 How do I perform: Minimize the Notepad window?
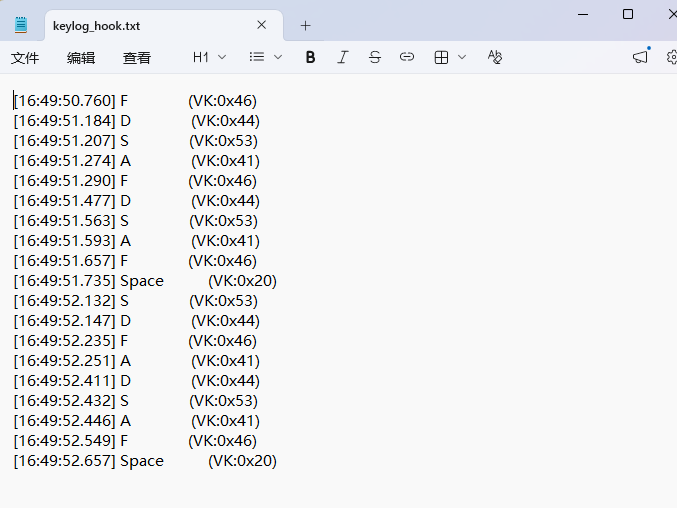(x=583, y=14)
